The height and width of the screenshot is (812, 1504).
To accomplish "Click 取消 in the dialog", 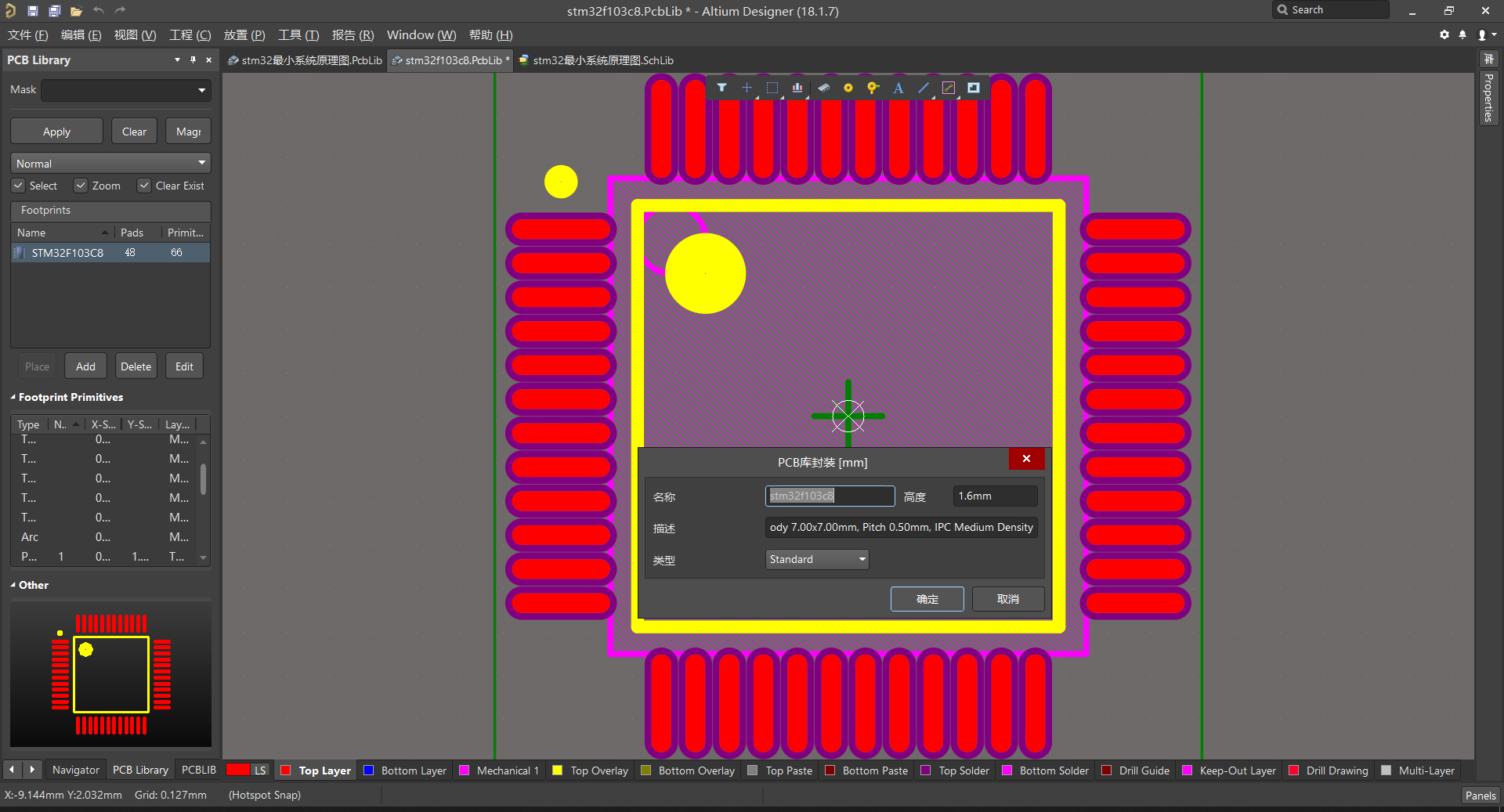I will (1008, 599).
